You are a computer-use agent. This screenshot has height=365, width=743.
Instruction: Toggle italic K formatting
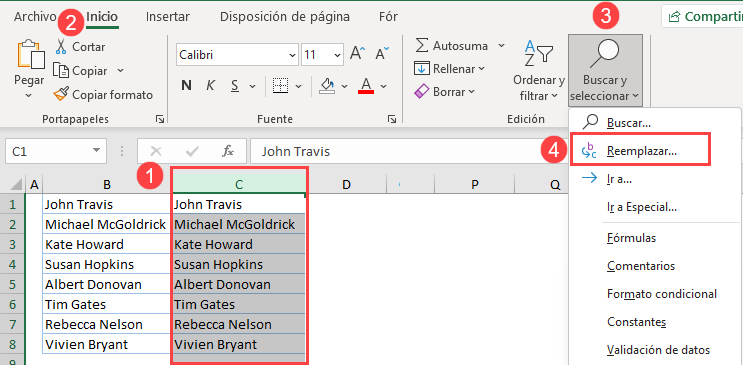tap(211, 86)
